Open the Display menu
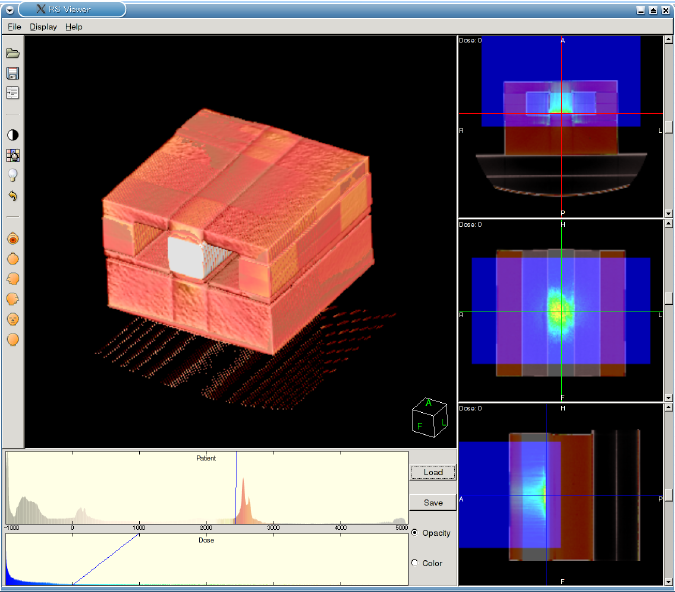Viewport: 675px width, 592px height. pos(43,26)
